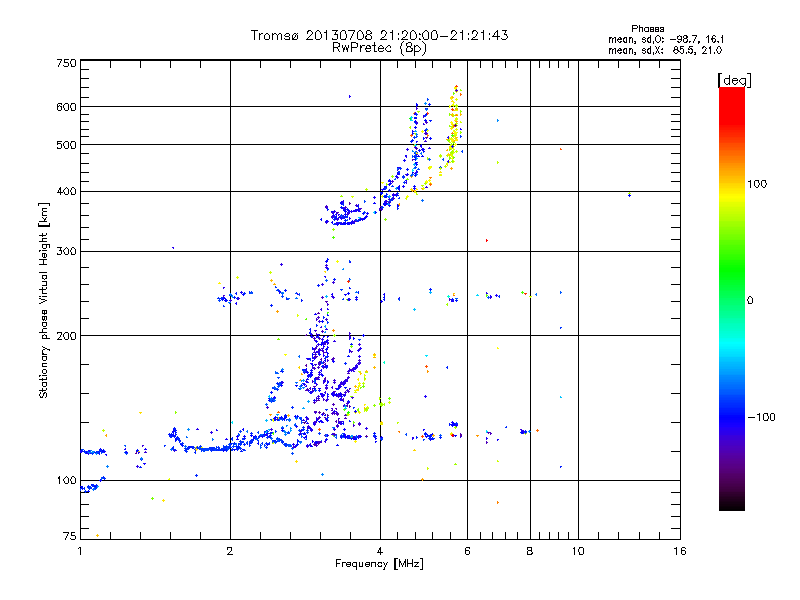Viewport: 800px width, 600px height.
Task: Click the x-axis tick label '8'
Action: click(530, 551)
